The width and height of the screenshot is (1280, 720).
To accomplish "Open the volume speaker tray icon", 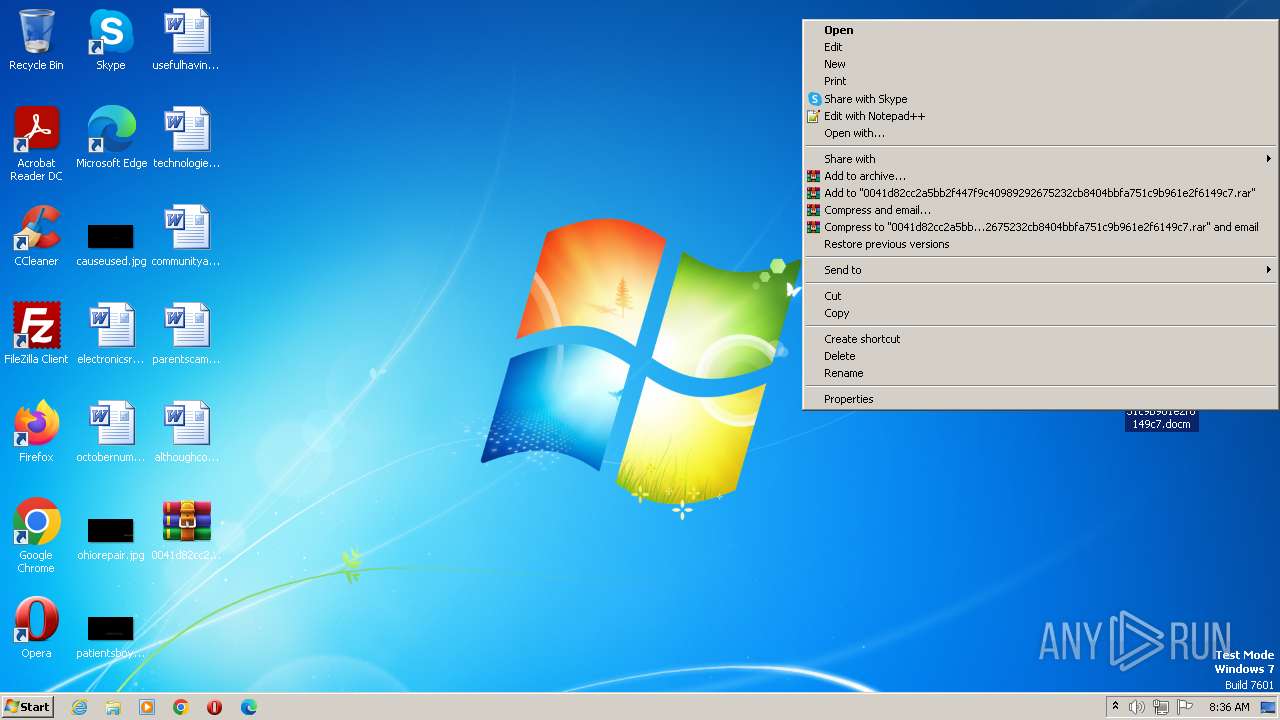I will tap(1137, 707).
